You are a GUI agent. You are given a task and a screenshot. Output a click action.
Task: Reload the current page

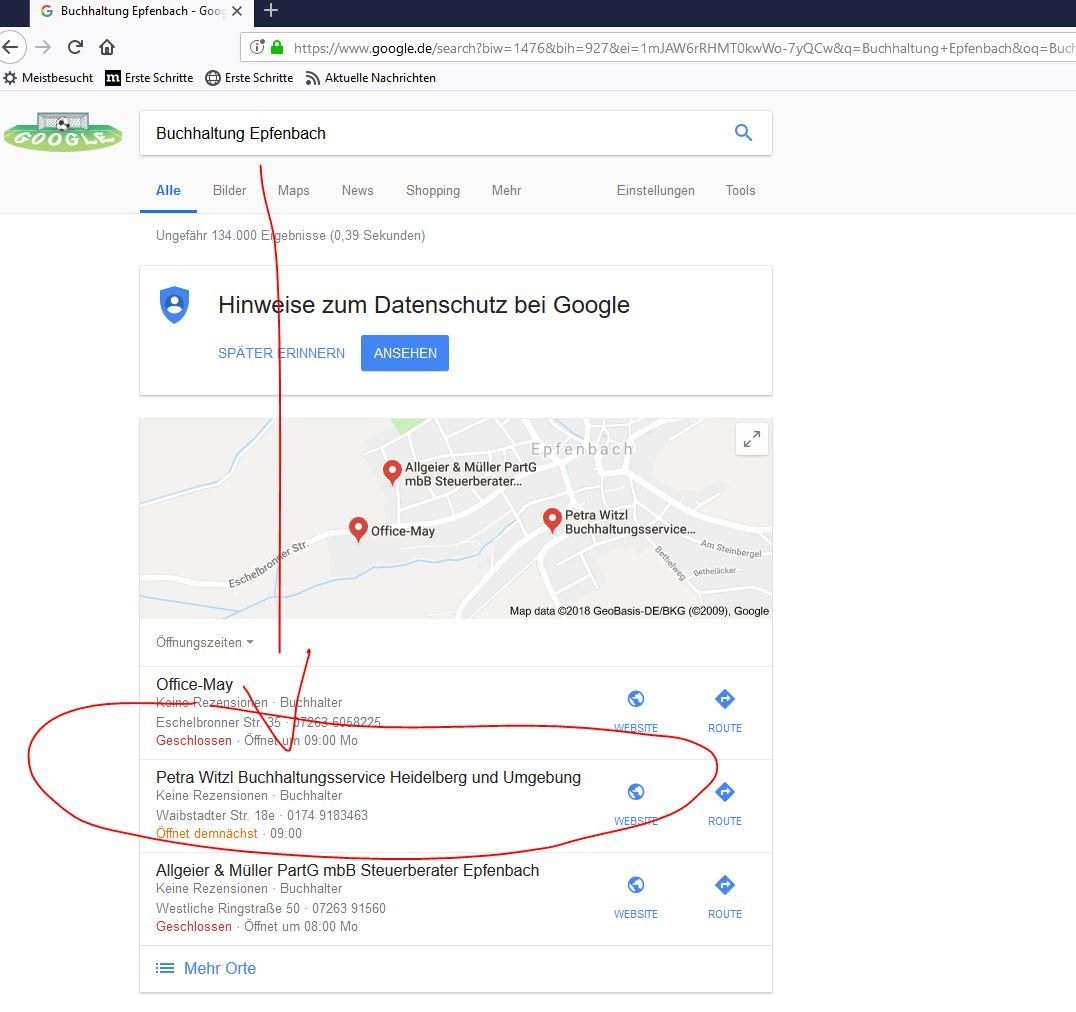[75, 47]
